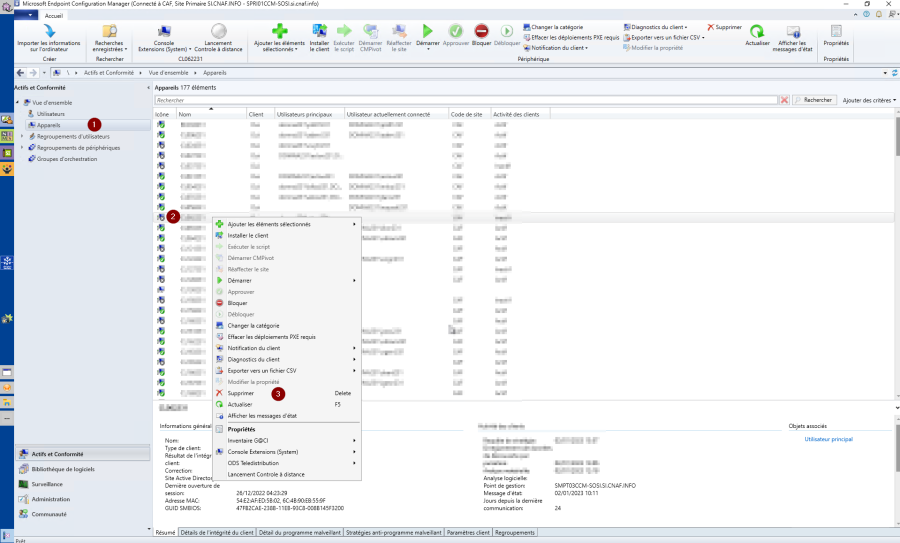Screen dimensions: 900x543
Task: Click the back navigation arrow
Action: 21,73
